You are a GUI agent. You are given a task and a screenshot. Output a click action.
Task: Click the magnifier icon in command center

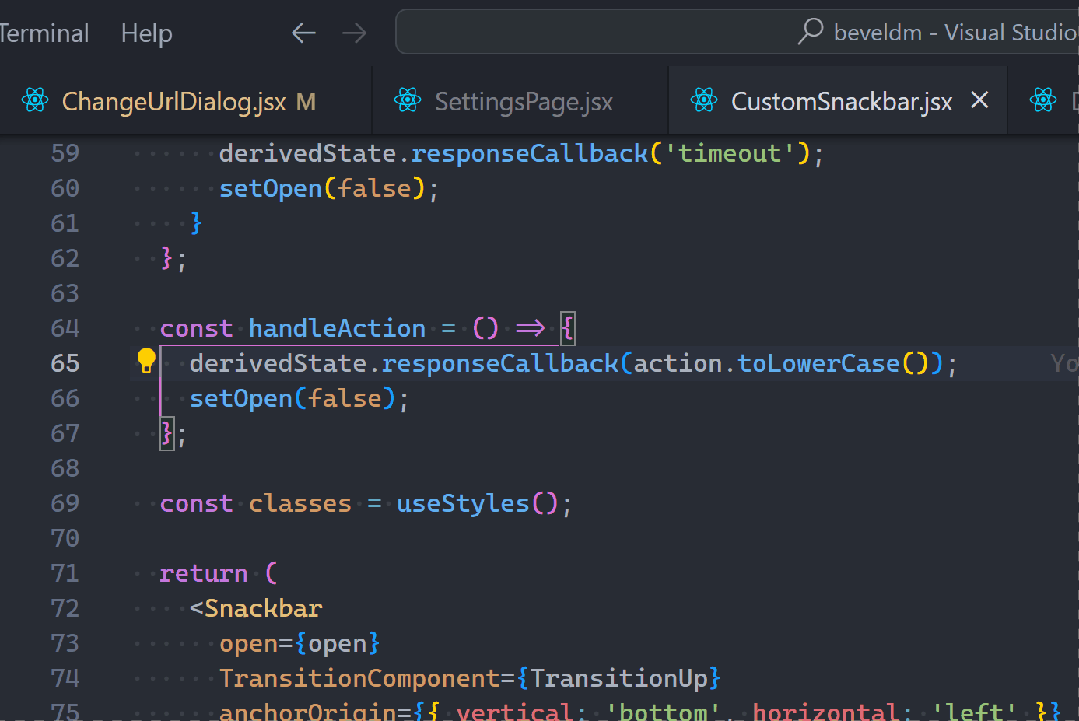(x=810, y=32)
